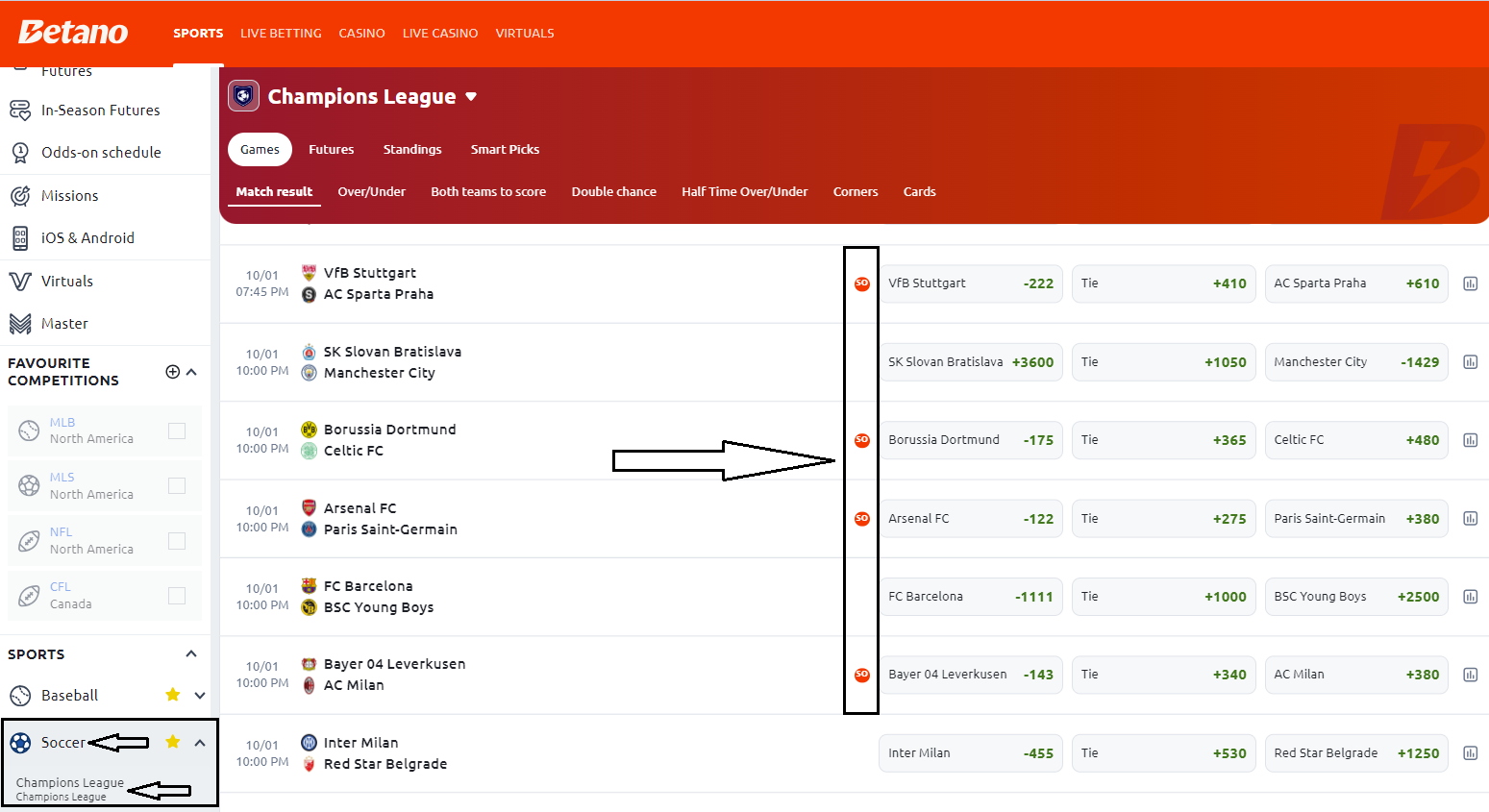Click SO badge on Arsenal FC row
1489x812 pixels.
click(862, 519)
